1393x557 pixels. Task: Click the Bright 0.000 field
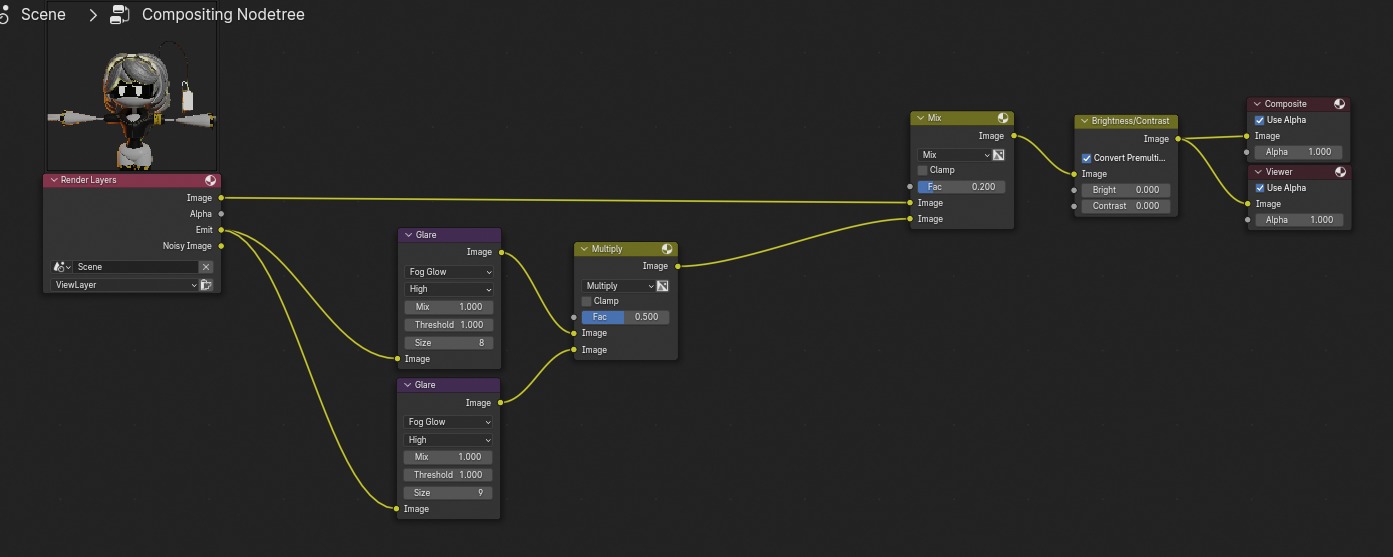click(x=1125, y=190)
